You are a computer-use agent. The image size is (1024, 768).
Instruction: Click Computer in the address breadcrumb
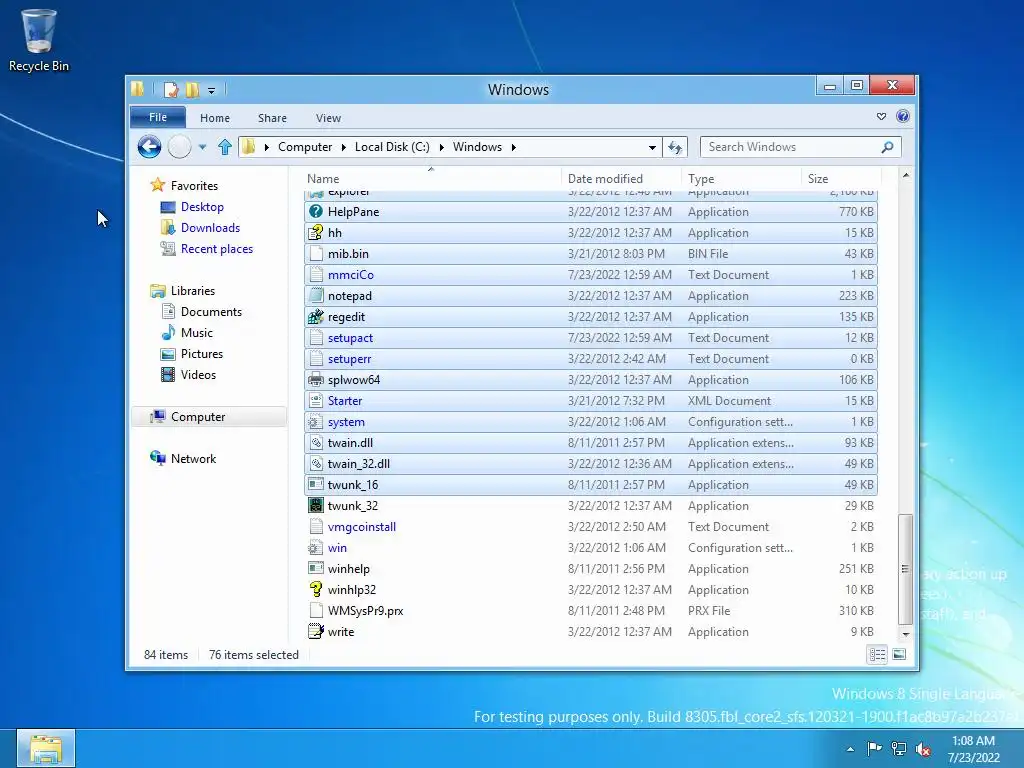(x=305, y=147)
